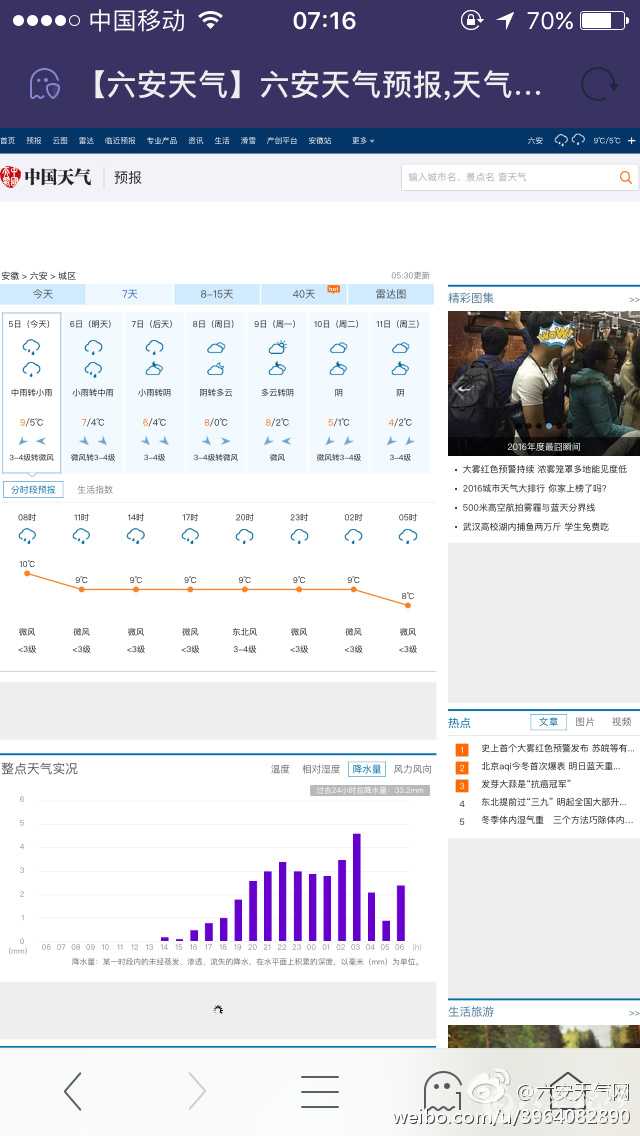Click the orange search magnifier icon
This screenshot has height=1136, width=640.
point(626,177)
